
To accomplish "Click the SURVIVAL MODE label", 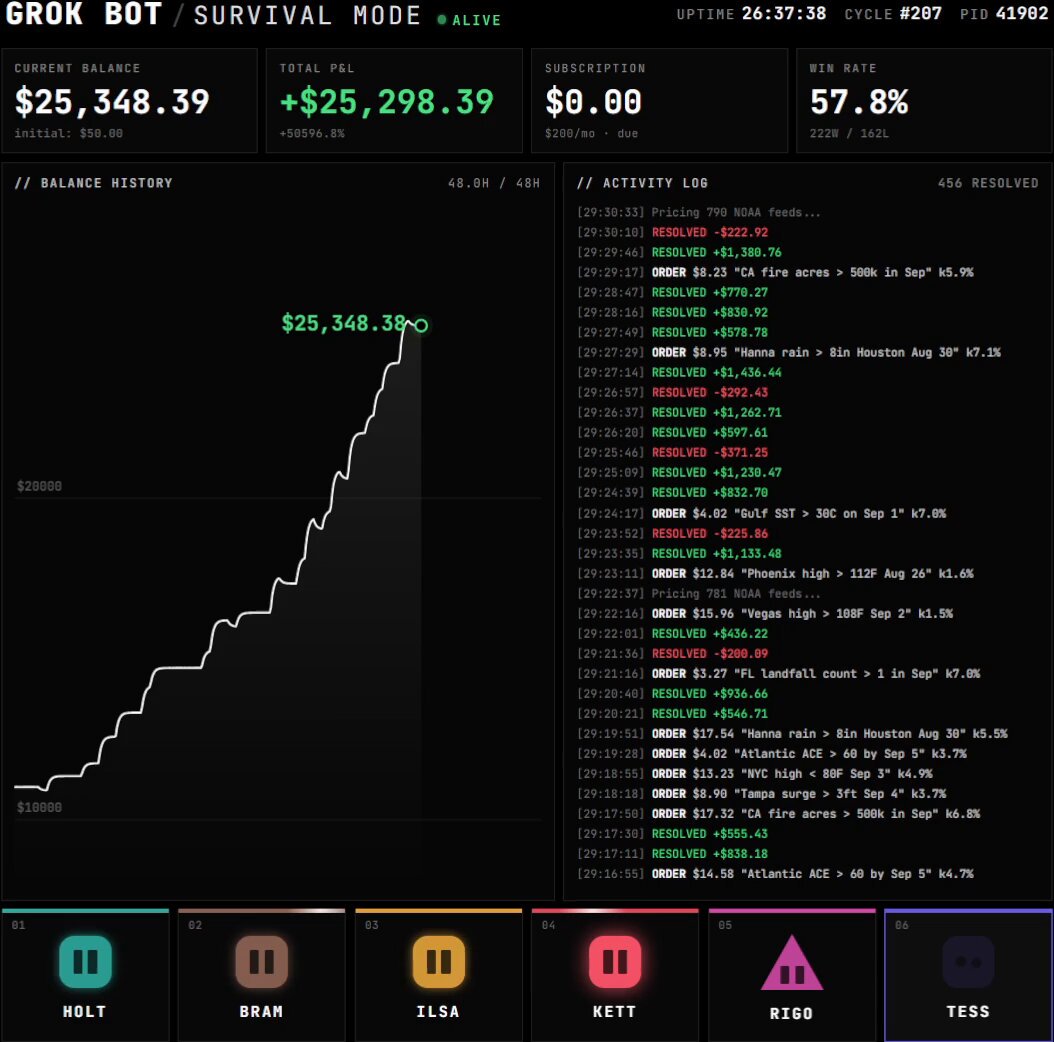I will 307,15.
